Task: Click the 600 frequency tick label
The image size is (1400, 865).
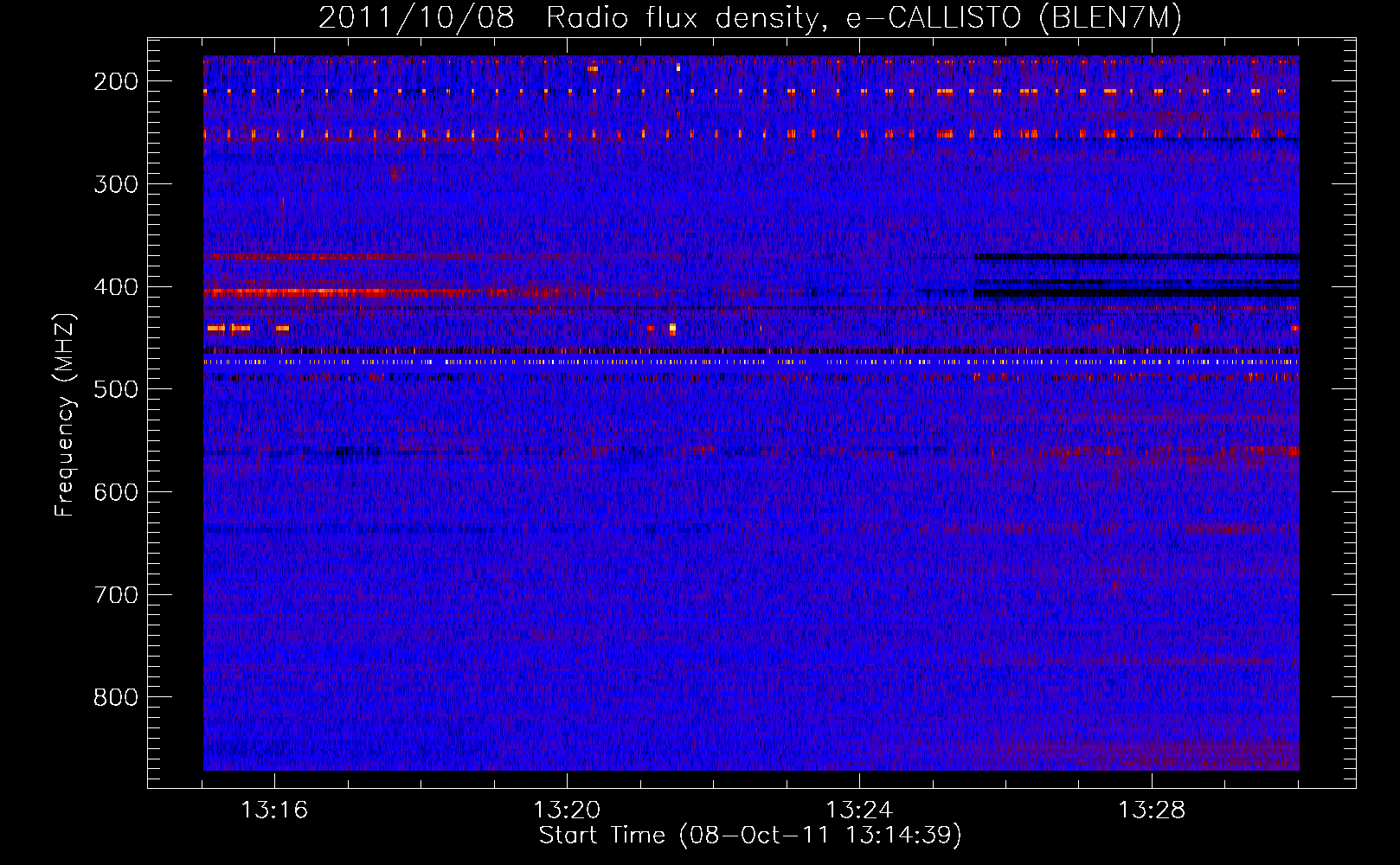Action: click(116, 492)
